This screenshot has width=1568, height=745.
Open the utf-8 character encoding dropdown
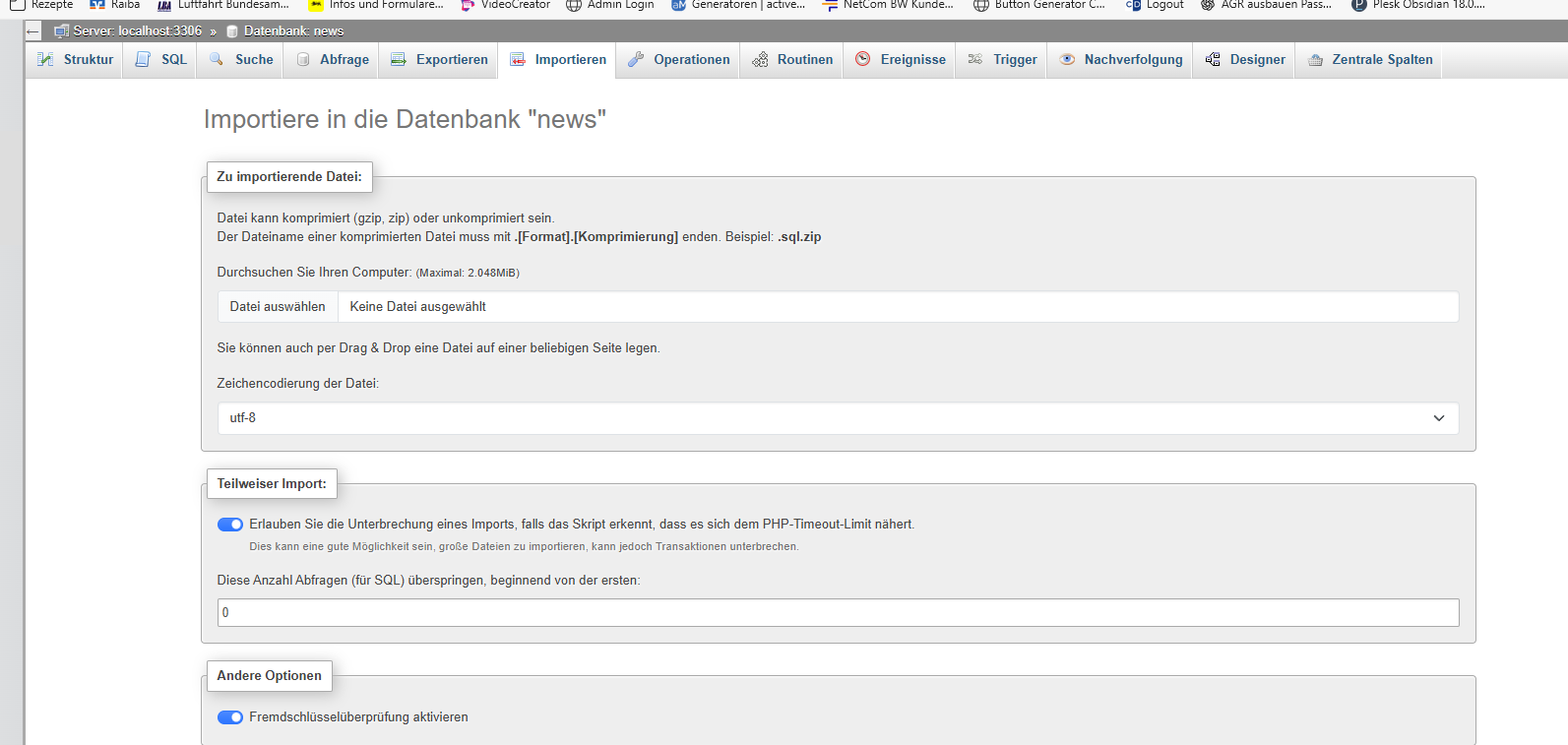pyautogui.click(x=838, y=418)
